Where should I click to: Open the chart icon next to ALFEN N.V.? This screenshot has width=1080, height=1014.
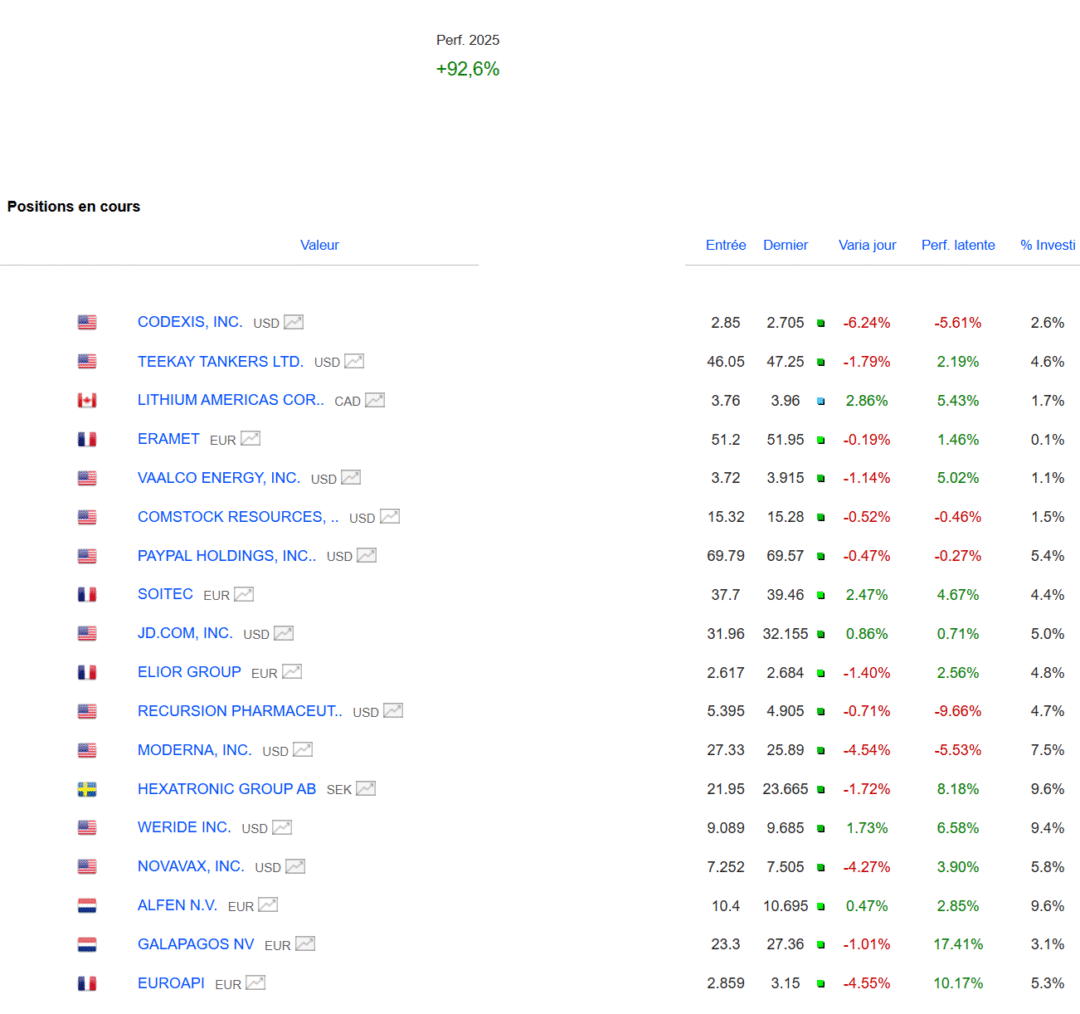coord(268,905)
